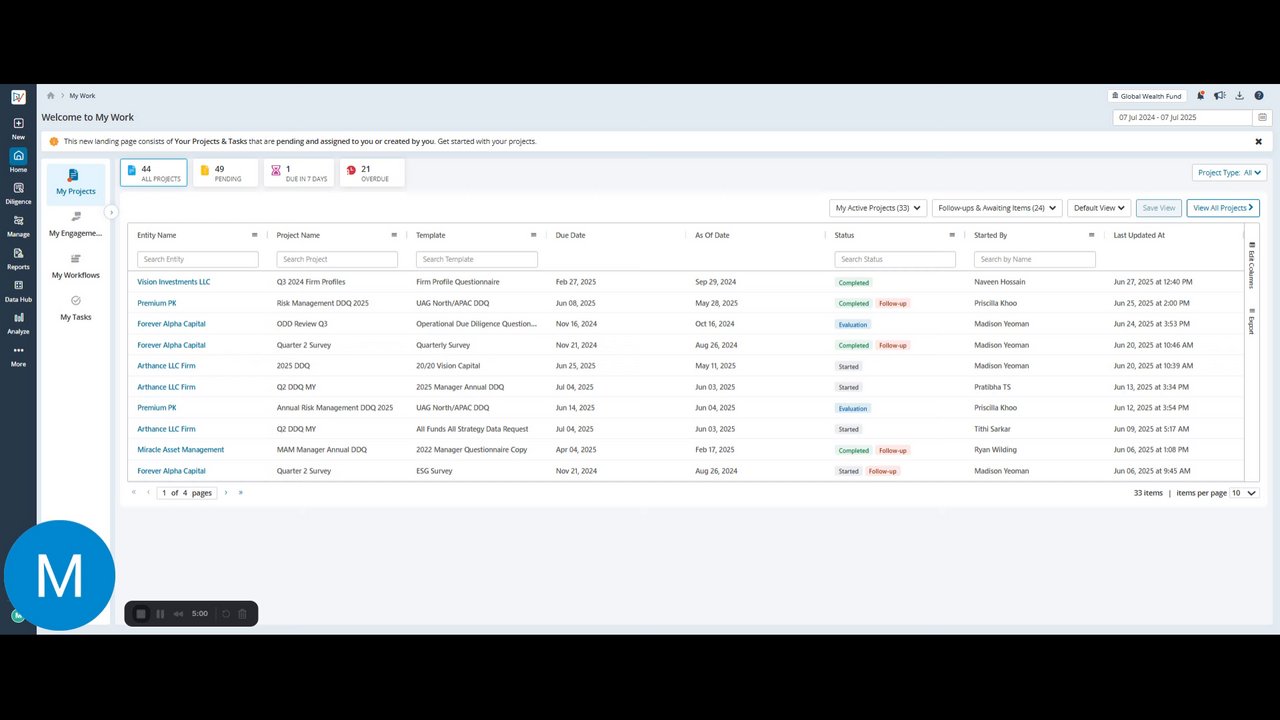
Task: Open Vision Investments LLC entity link
Action: tap(173, 282)
